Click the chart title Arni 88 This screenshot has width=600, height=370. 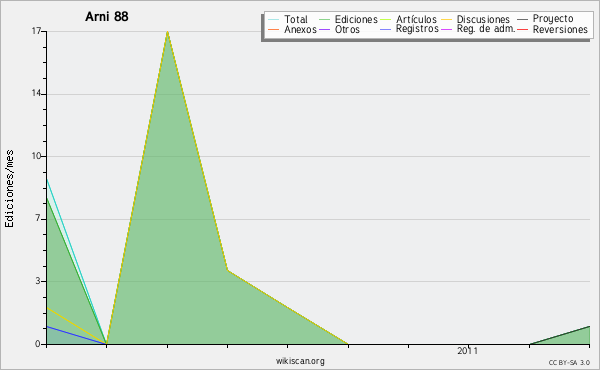(107, 17)
